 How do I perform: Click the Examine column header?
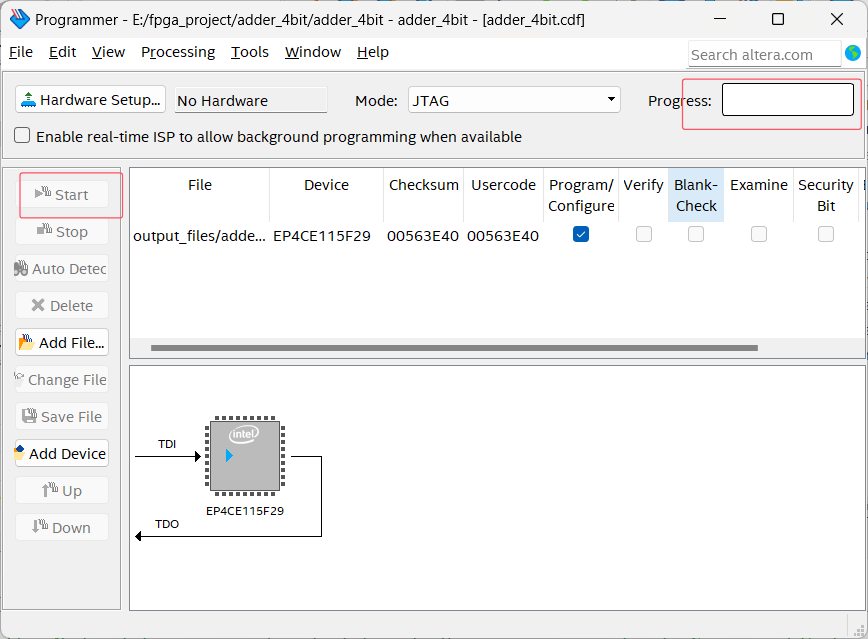click(x=758, y=195)
